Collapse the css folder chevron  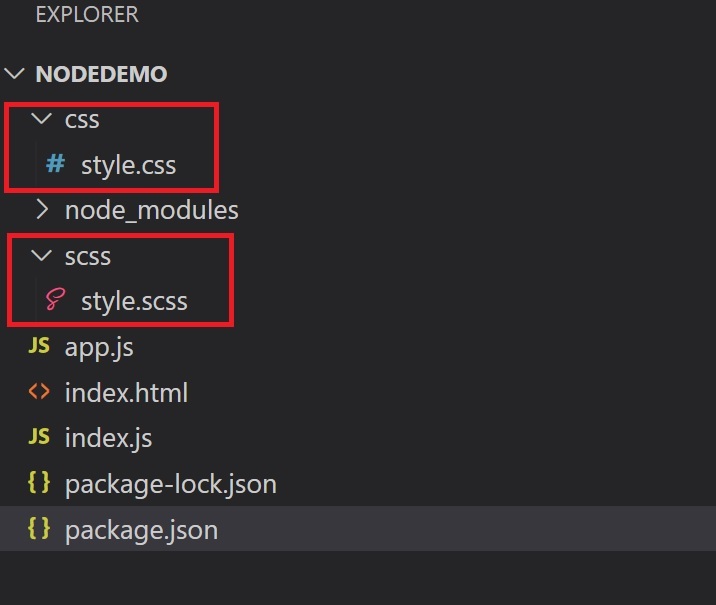41,120
